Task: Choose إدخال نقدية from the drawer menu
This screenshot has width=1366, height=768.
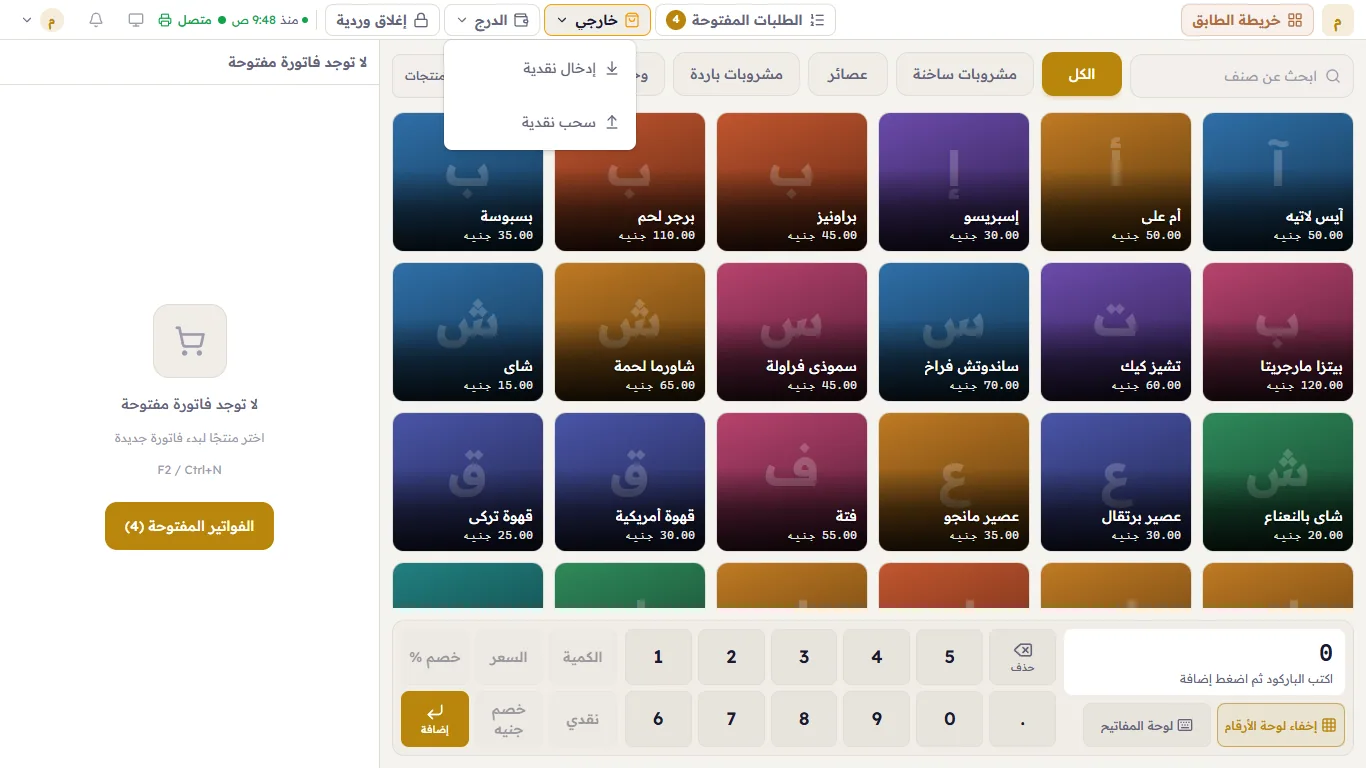Action: [540, 69]
